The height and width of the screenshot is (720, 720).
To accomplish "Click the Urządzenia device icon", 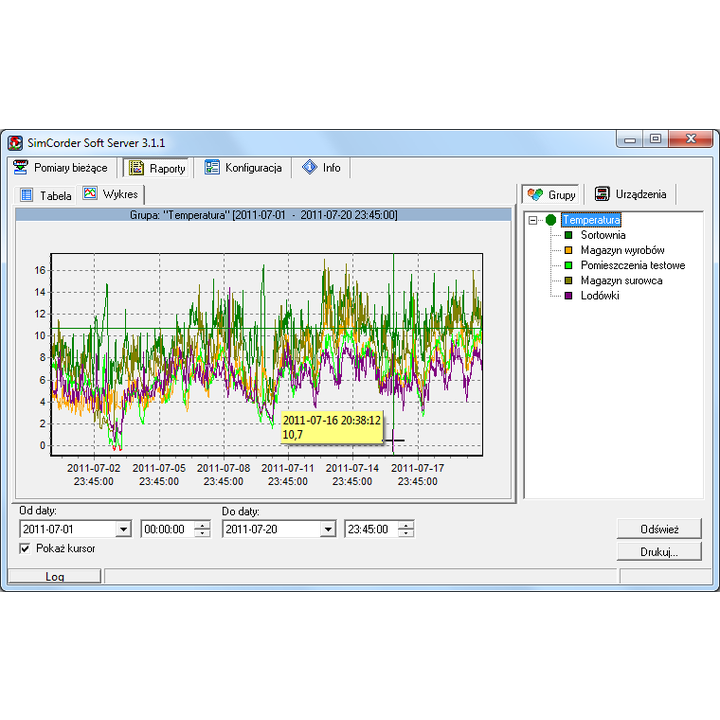I will pyautogui.click(x=602, y=194).
